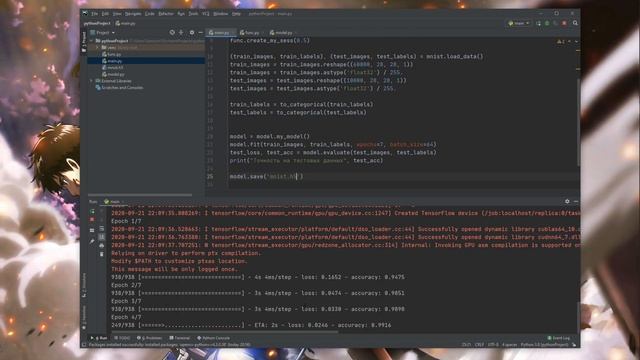Open the Run tool window button
This screenshot has width=640, height=360.
[x=99, y=338]
